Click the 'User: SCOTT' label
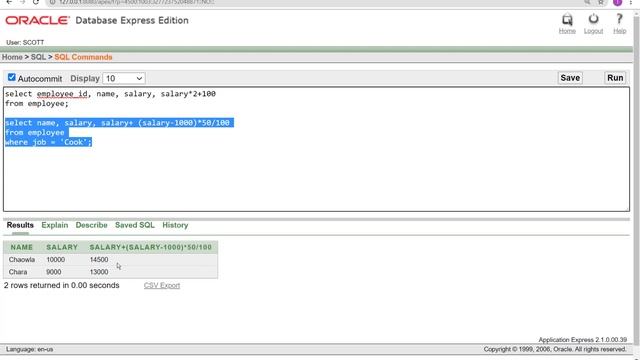640x360 pixels. (25, 42)
